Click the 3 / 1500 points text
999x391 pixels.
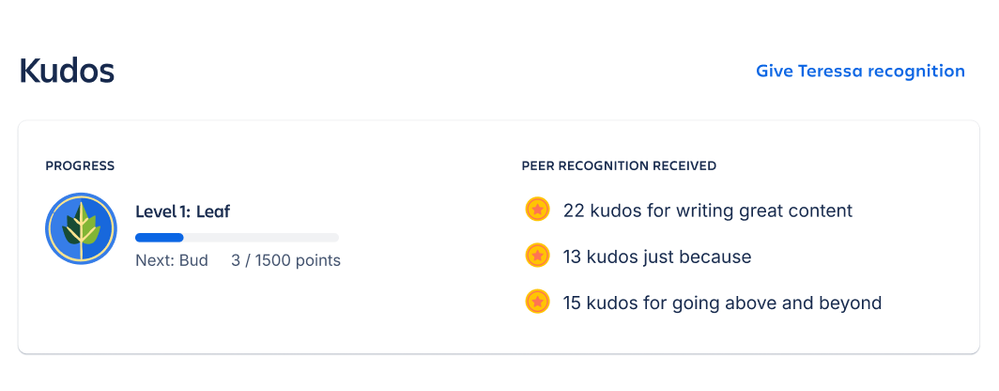[x=286, y=260]
